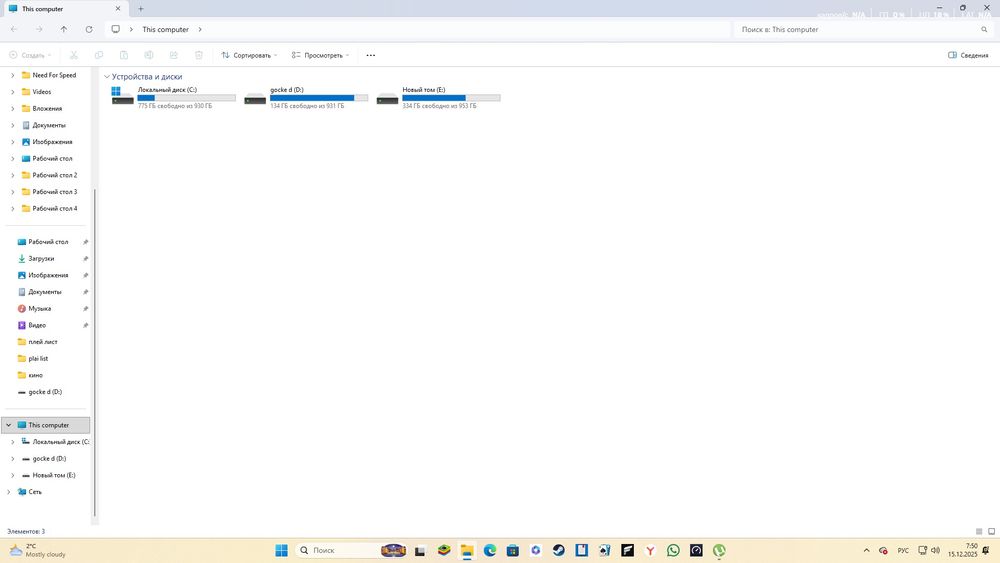Expand the Need For Speed folder
This screenshot has height=563, width=1000.
[12, 75]
